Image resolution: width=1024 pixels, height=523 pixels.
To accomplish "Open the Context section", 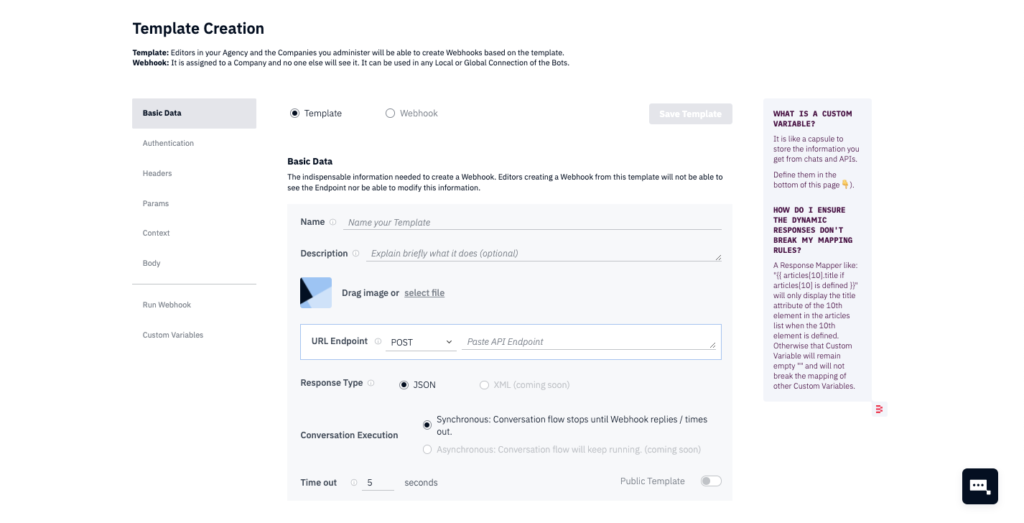I will tap(156, 232).
